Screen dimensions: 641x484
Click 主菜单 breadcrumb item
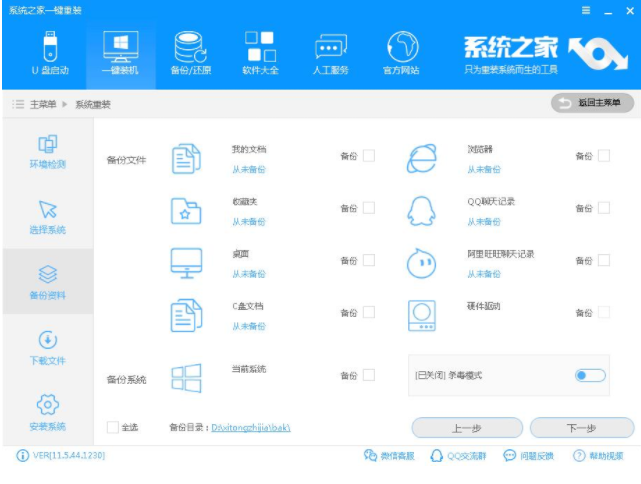point(41,104)
